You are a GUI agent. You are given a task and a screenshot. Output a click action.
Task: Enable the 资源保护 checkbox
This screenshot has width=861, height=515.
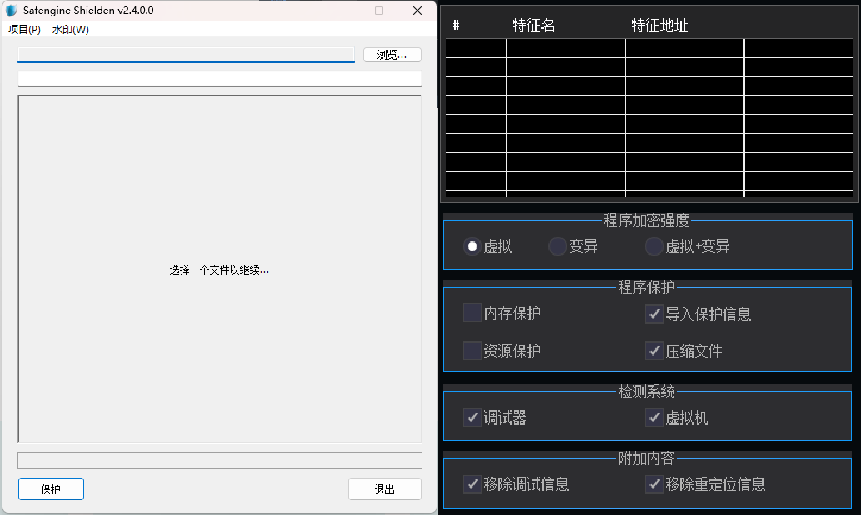coord(472,350)
